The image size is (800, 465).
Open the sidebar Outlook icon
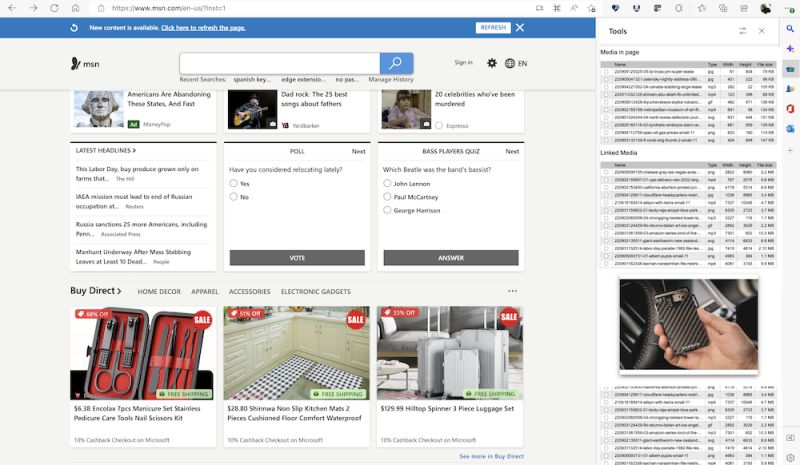coord(790,129)
